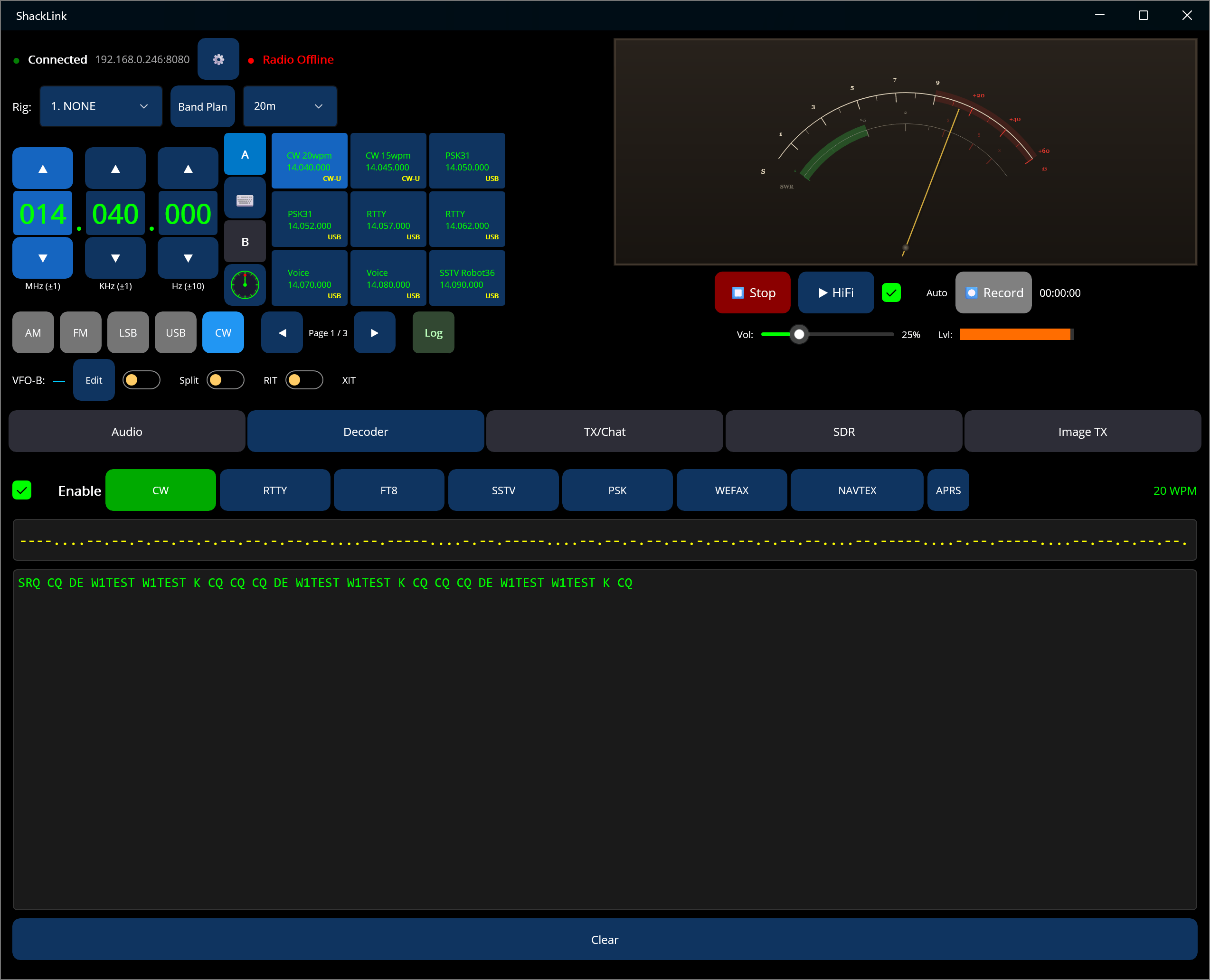Switch to the Decoder tab
1210x980 pixels.
pos(365,431)
